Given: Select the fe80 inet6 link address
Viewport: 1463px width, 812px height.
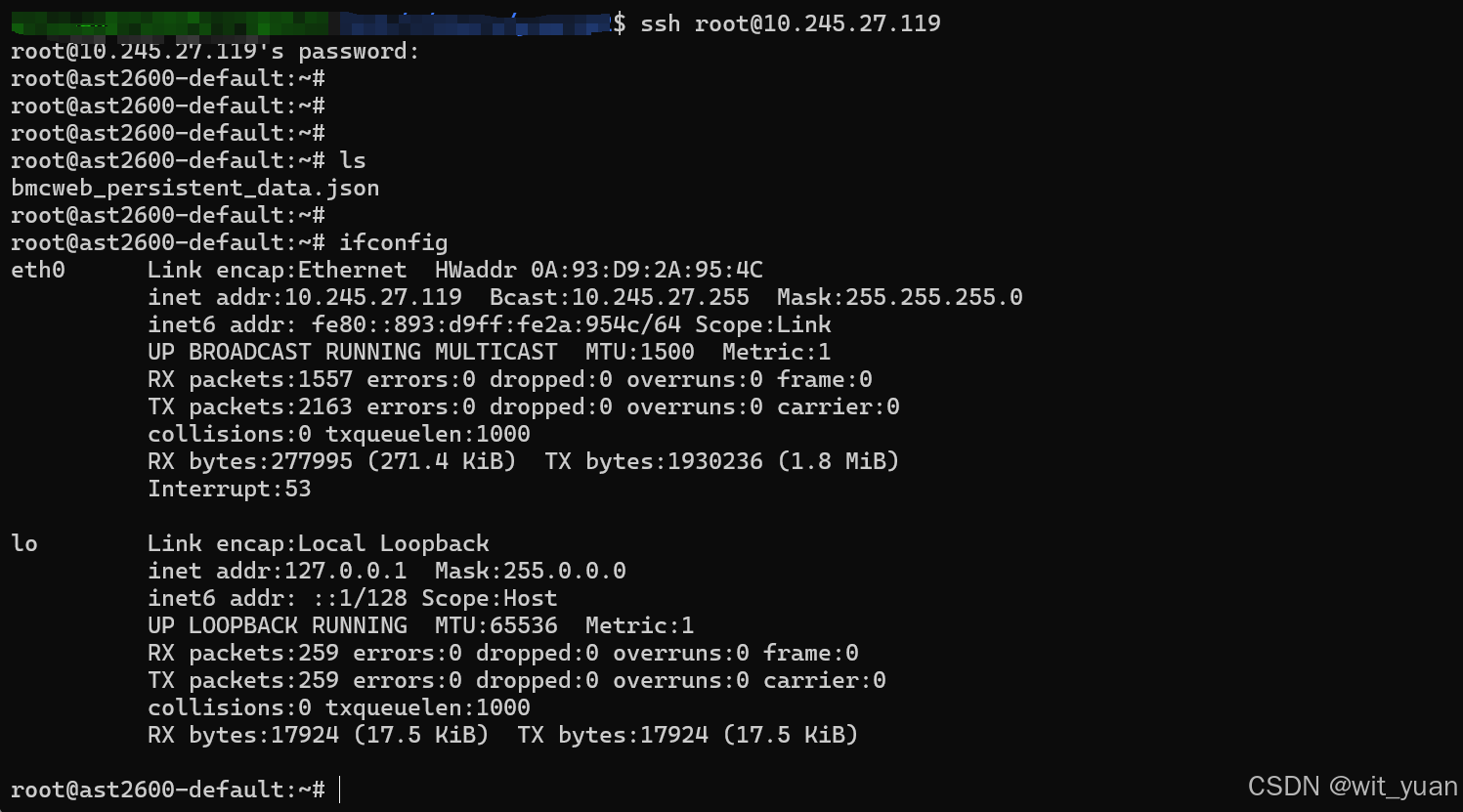Looking at the screenshot, I should pyautogui.click(x=496, y=324).
